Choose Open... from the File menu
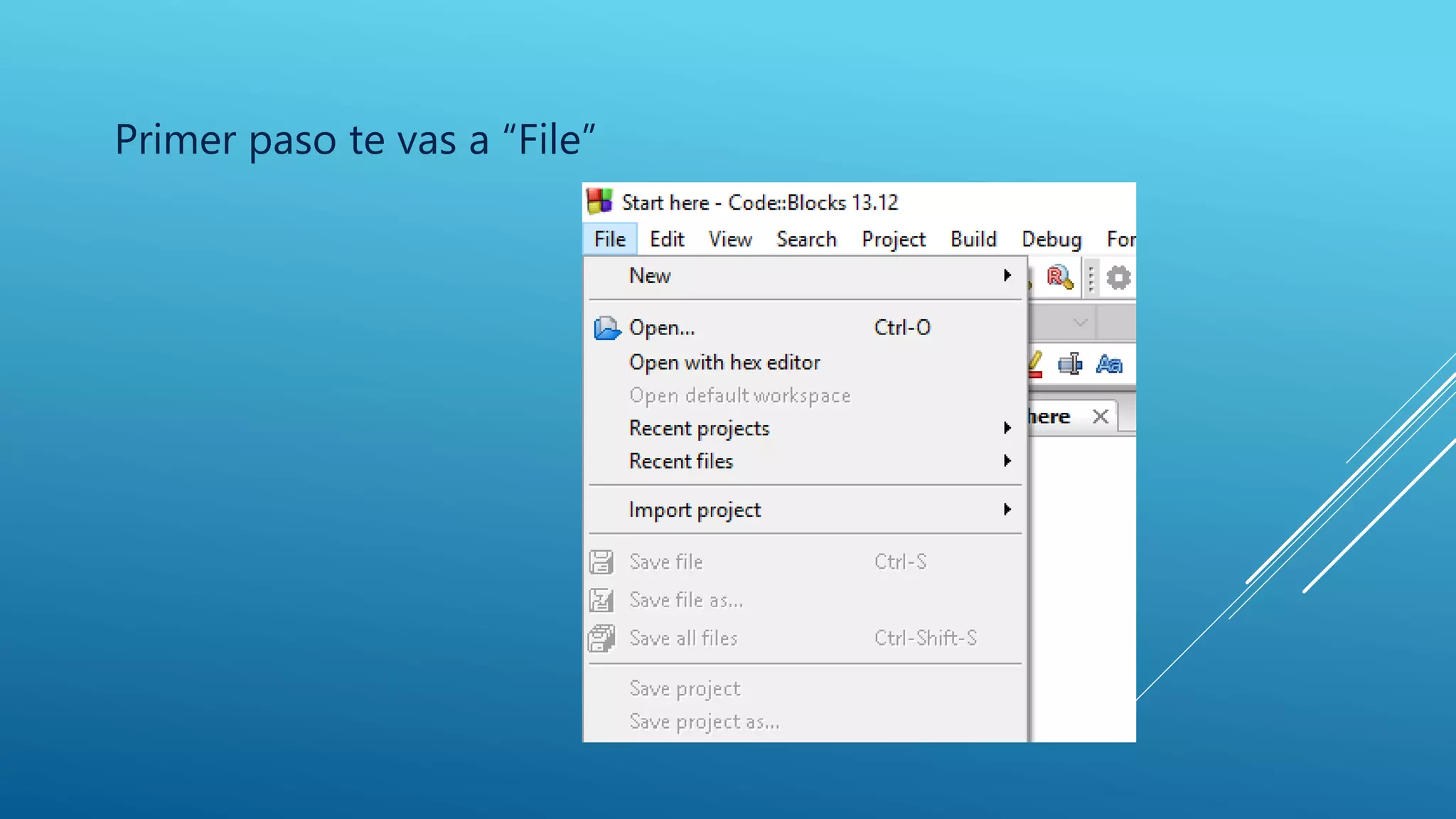Viewport: 1456px width, 819px height. tap(805, 328)
